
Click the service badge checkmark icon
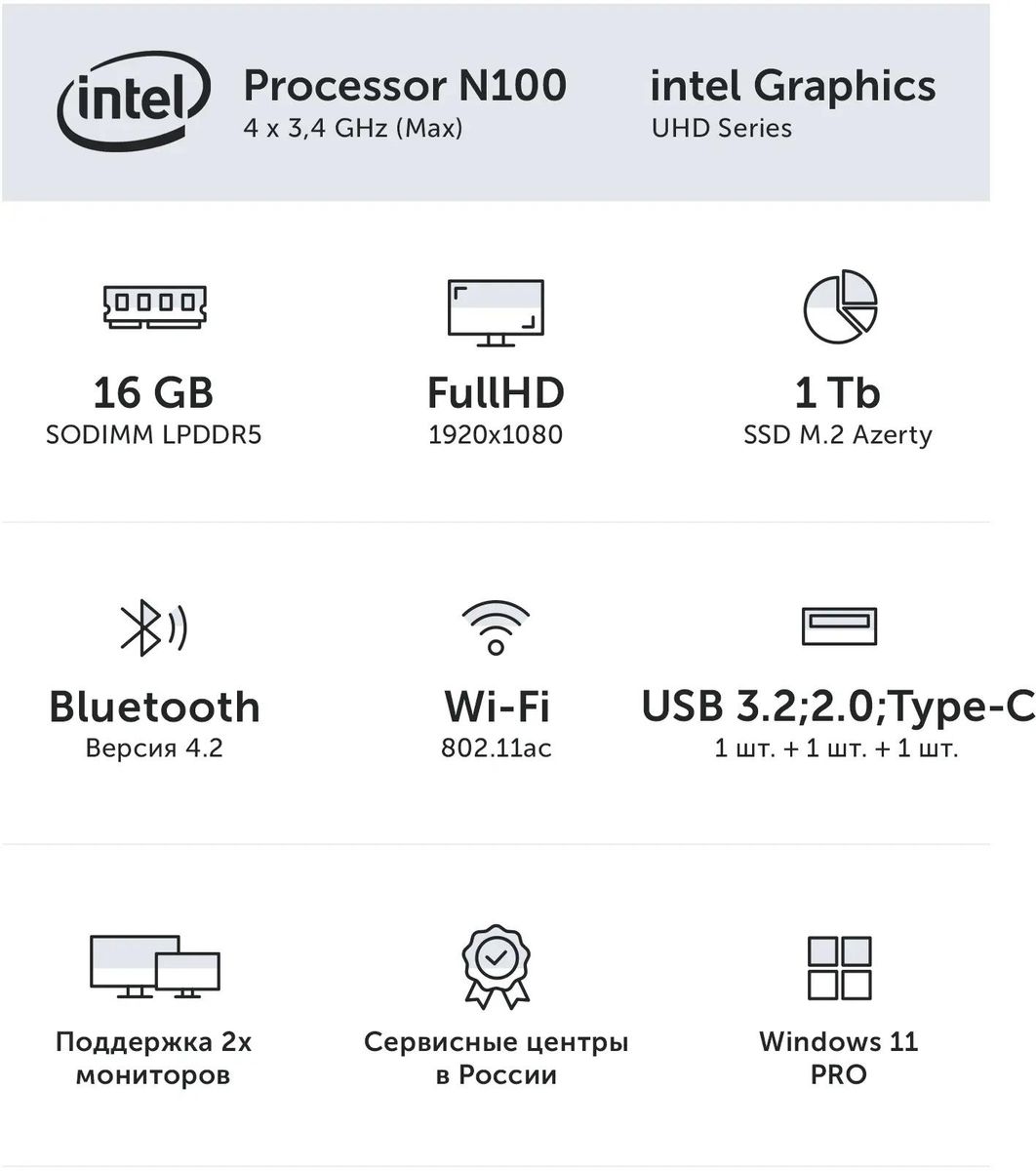[496, 966]
